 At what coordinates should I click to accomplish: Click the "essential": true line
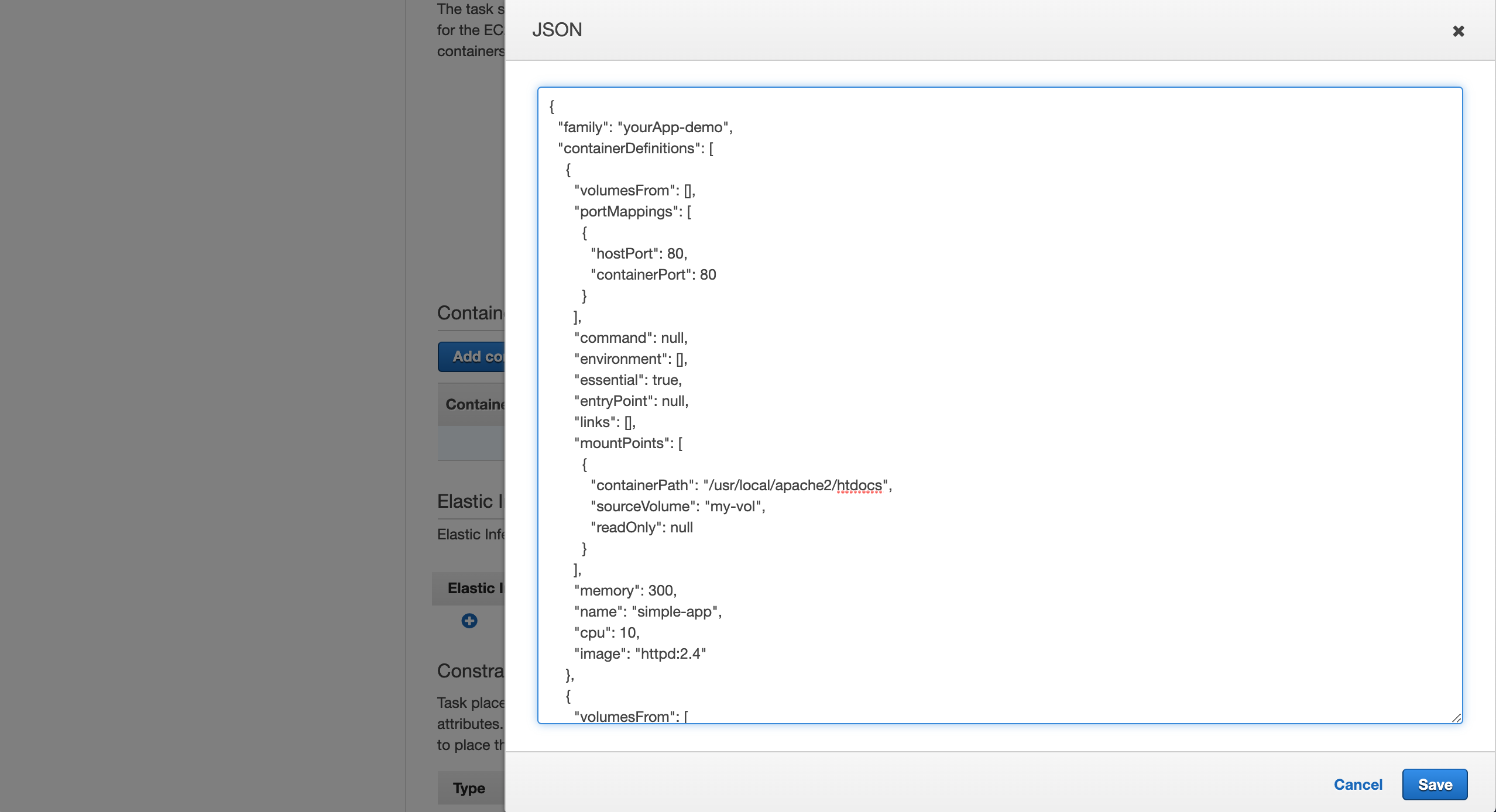(628, 380)
